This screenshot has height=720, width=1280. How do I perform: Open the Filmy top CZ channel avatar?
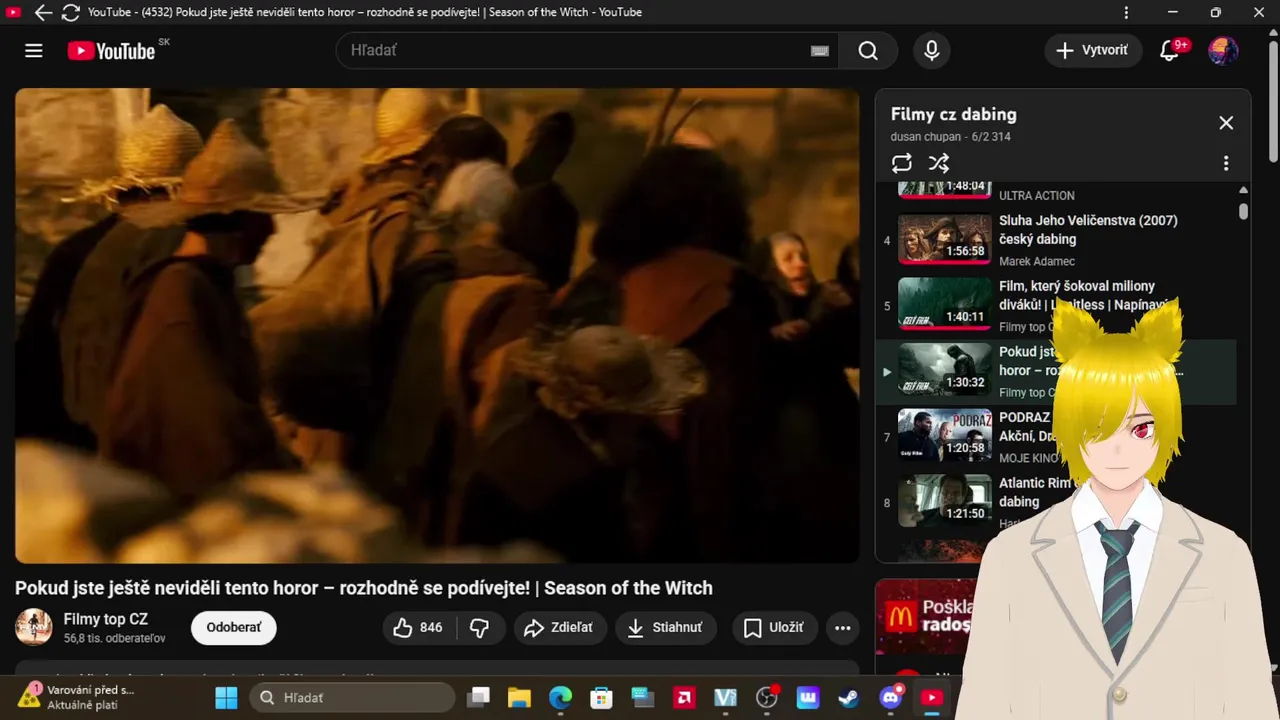[x=34, y=627]
